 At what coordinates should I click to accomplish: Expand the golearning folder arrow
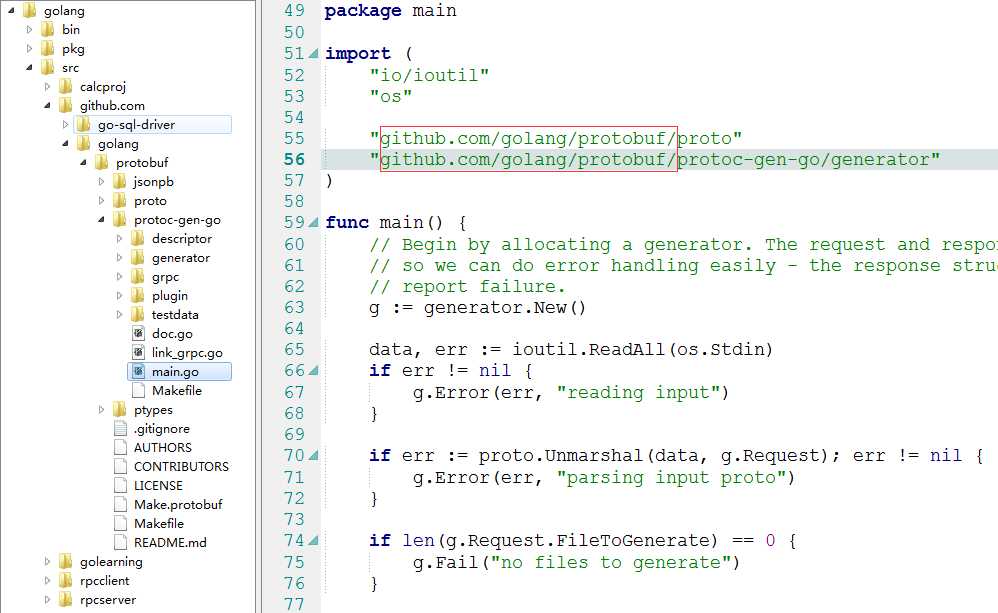[47, 561]
